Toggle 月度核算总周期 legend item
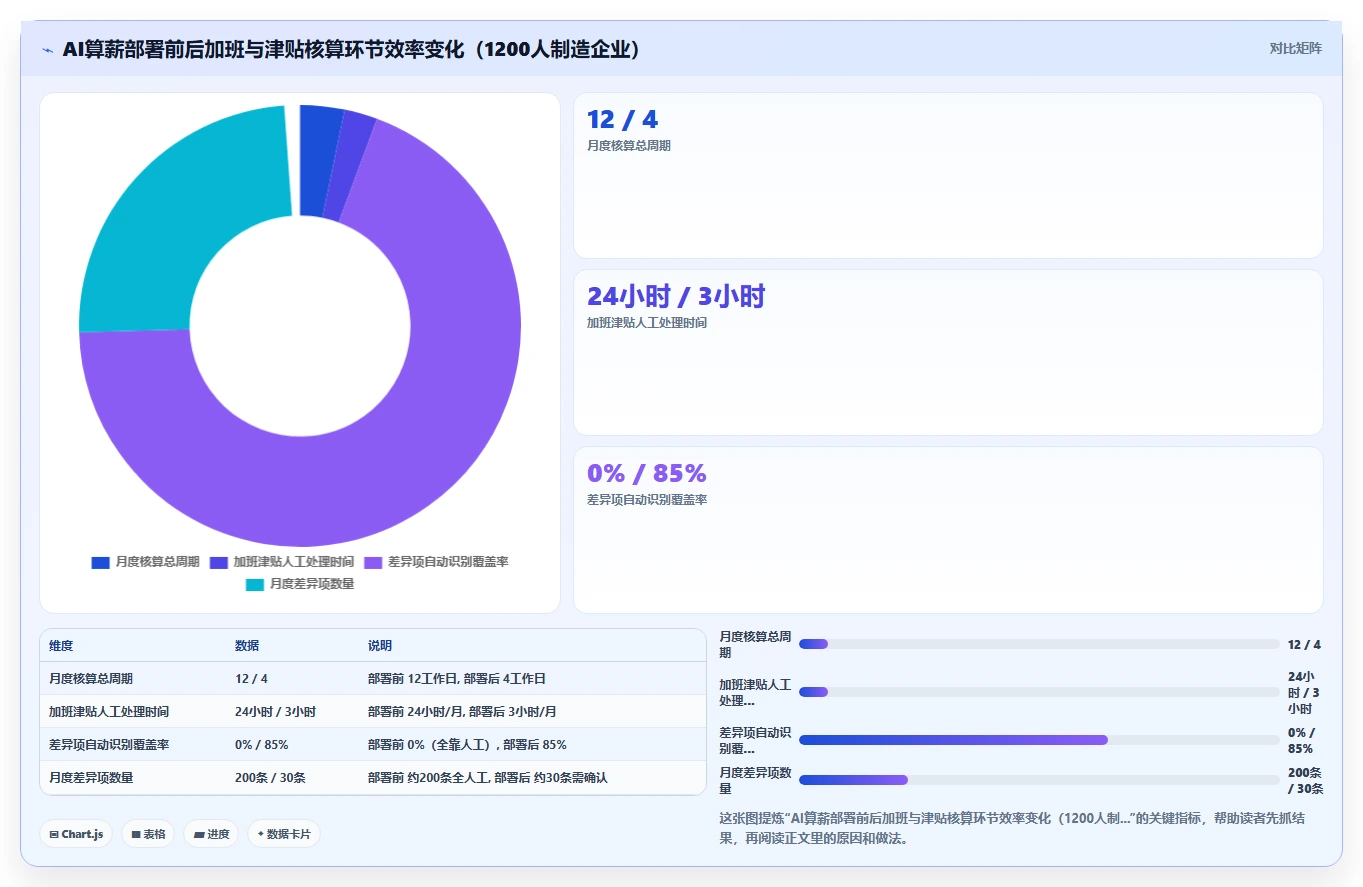 click(x=145, y=562)
